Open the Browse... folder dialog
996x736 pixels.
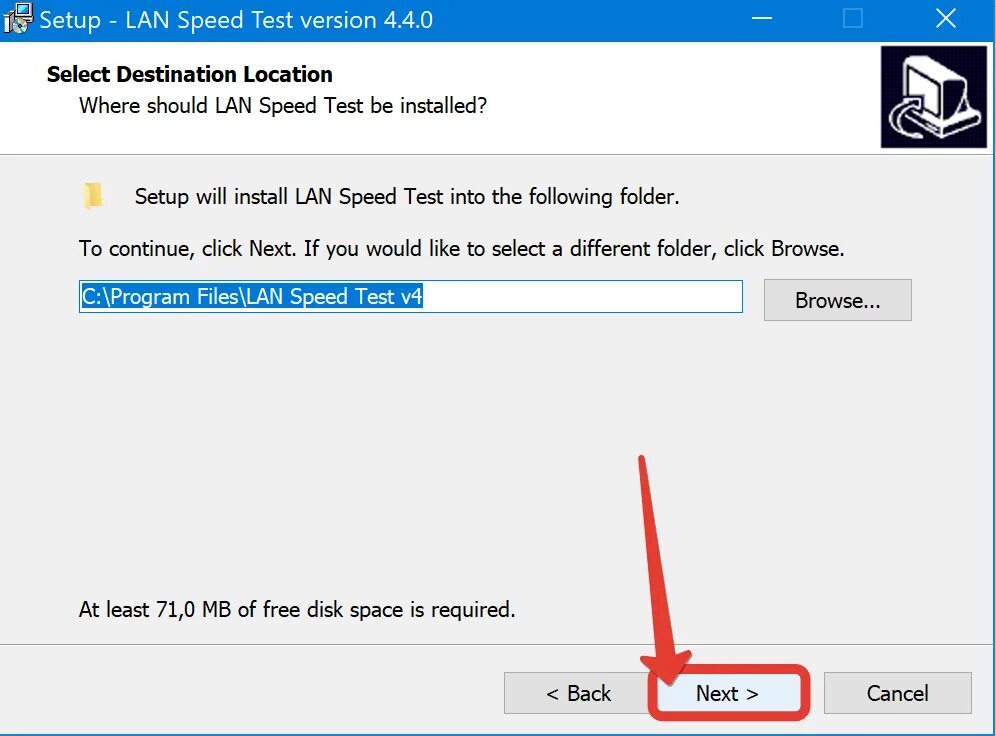[837, 300]
